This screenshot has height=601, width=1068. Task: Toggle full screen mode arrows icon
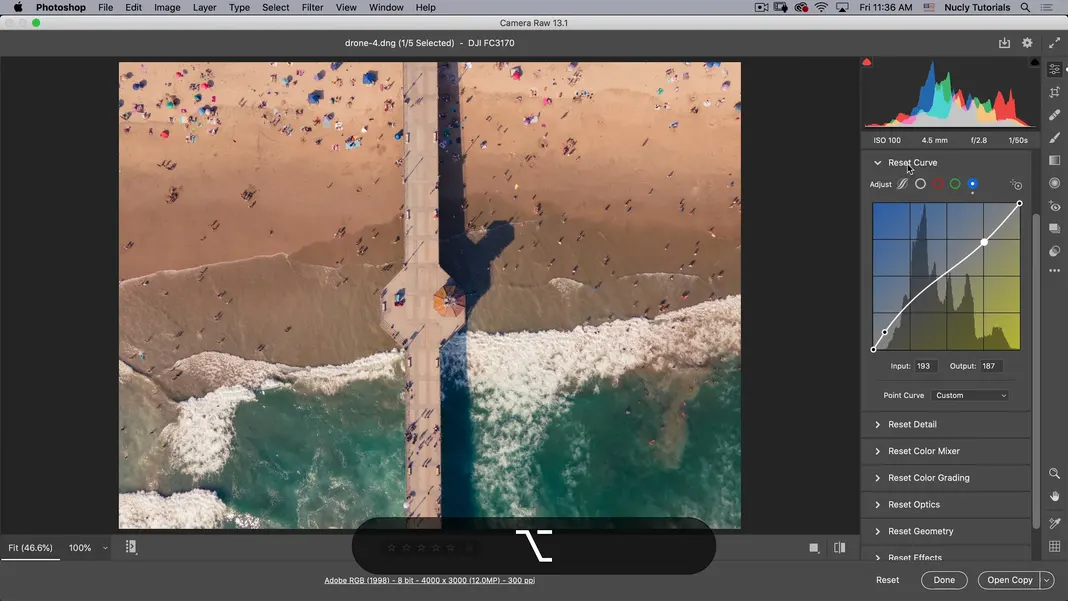(1054, 43)
